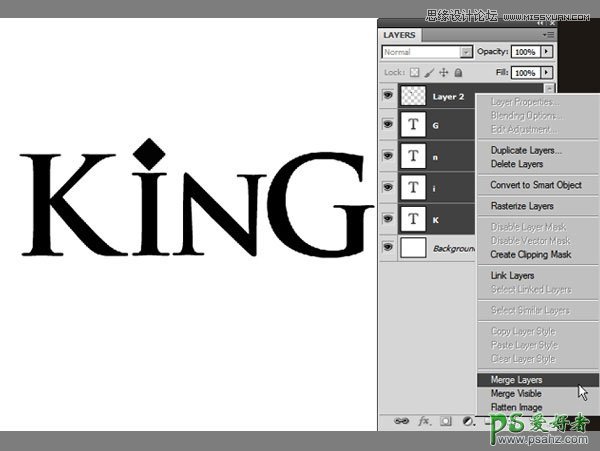This screenshot has height=451, width=600.
Task: Expand the Fill slider arrow
Action: point(548,73)
